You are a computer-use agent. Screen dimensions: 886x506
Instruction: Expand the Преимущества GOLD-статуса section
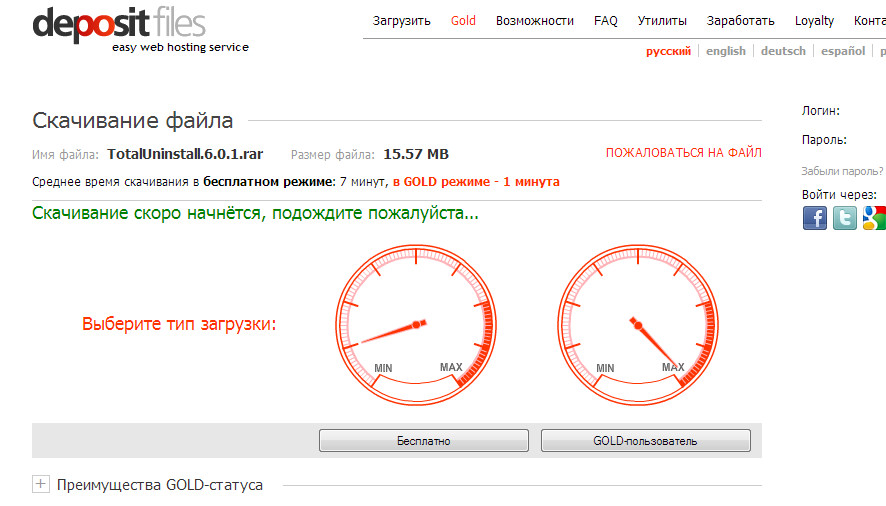click(40, 485)
